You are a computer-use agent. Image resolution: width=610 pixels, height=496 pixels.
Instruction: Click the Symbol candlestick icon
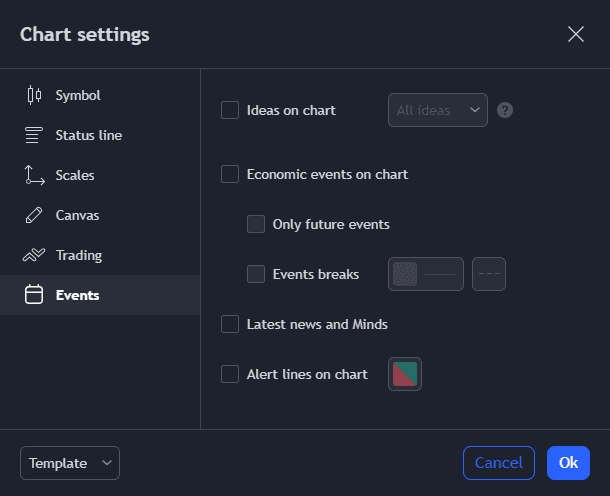(34, 96)
